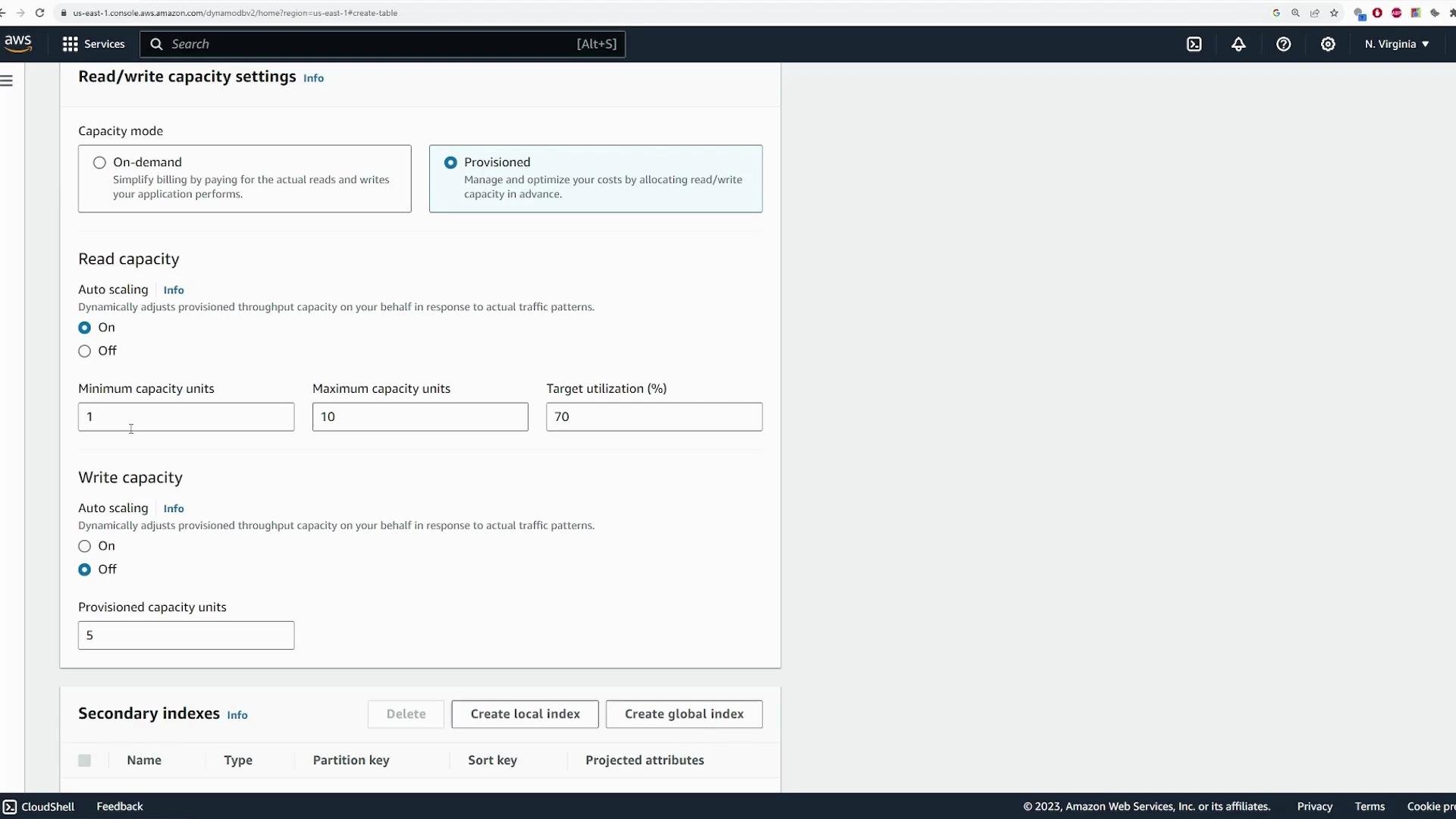Click the gray-and-blue extension icon with question mark
This screenshot has height=819, width=1456.
(x=1359, y=14)
